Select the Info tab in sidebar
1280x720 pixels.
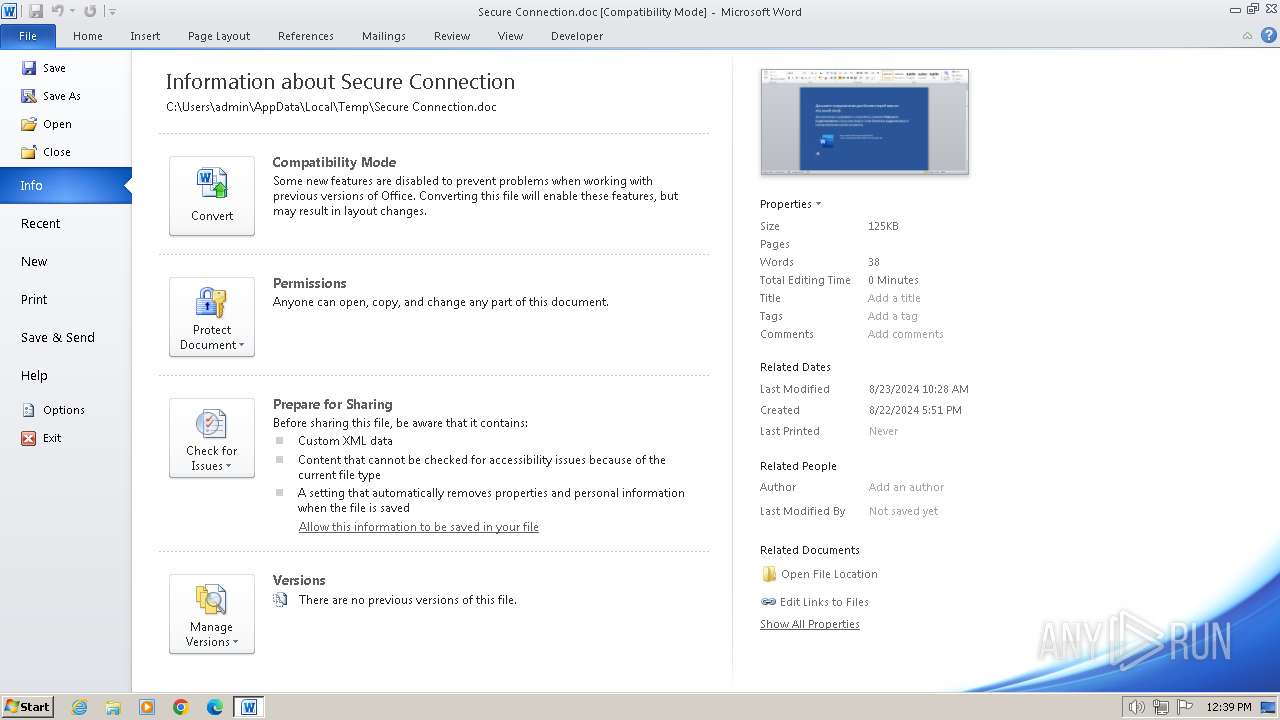tap(65, 185)
